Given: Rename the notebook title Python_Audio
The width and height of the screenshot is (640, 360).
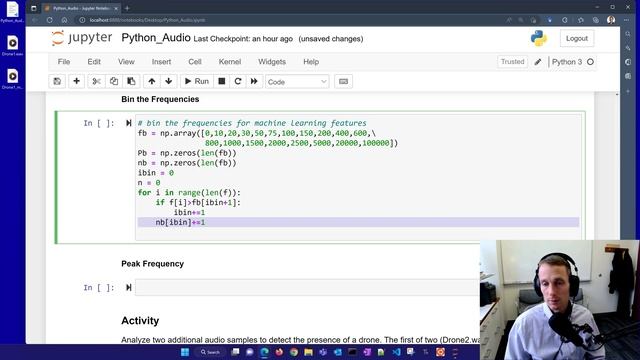Looking at the screenshot, I should tap(156, 38).
